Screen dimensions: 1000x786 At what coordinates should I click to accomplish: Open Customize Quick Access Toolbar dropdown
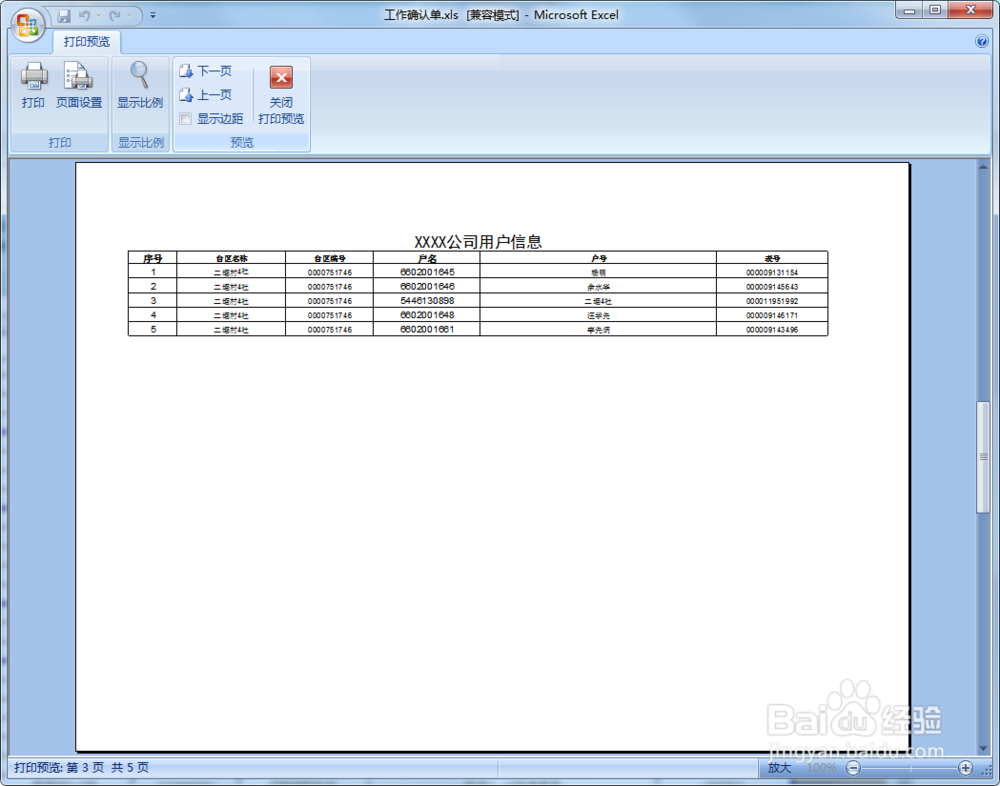(153, 15)
